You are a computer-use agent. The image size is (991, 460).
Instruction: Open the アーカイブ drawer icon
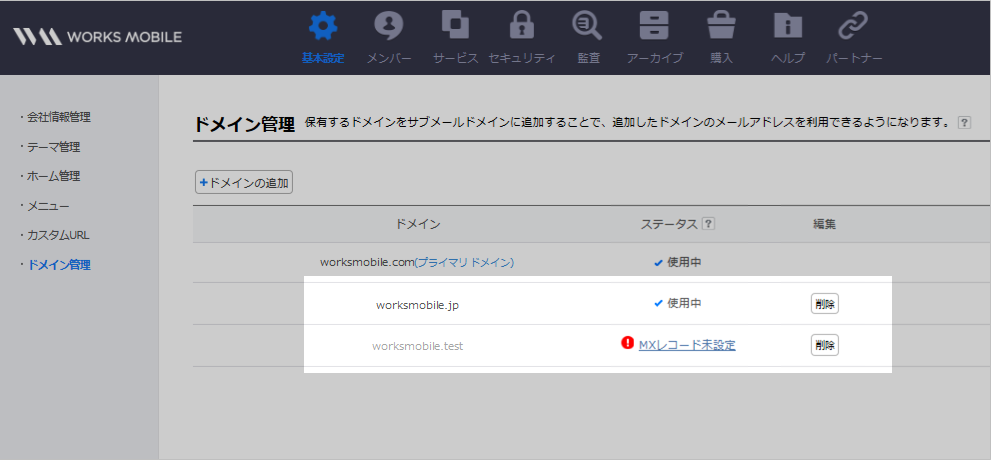(x=654, y=25)
